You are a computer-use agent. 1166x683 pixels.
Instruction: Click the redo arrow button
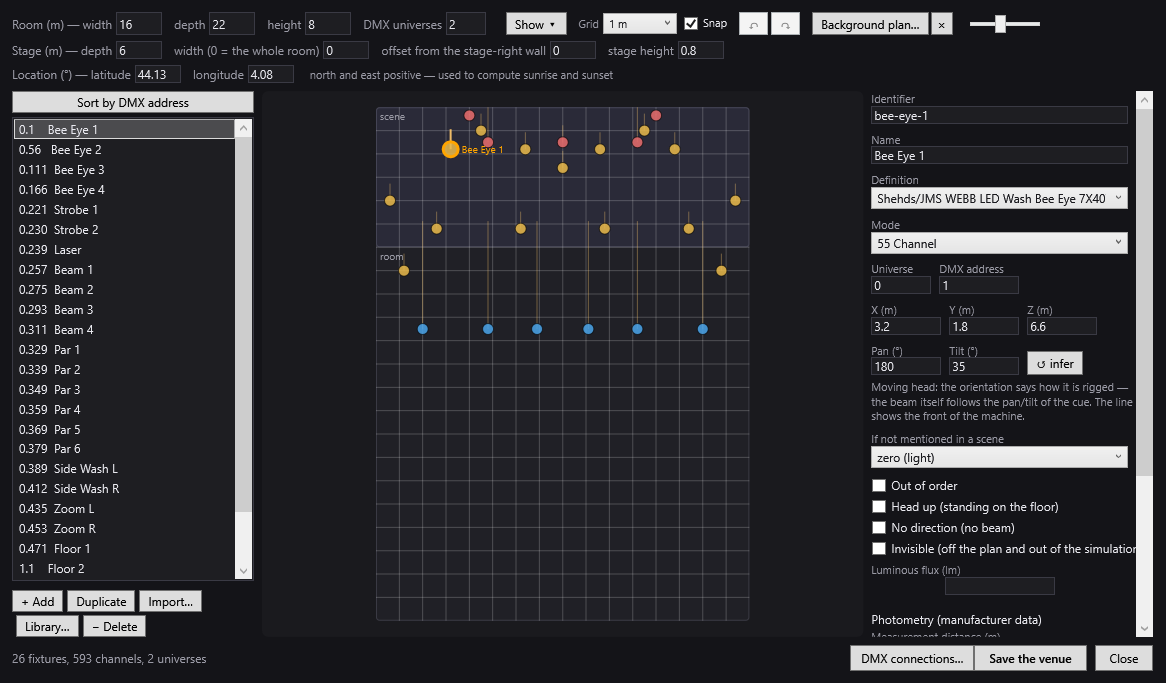(x=785, y=25)
